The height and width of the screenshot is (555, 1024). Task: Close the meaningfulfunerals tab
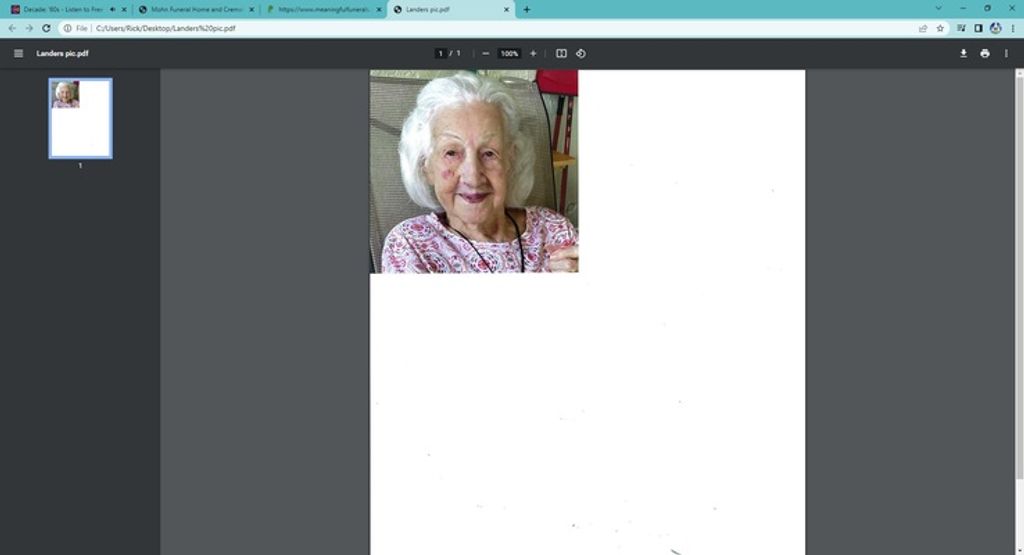pos(379,9)
